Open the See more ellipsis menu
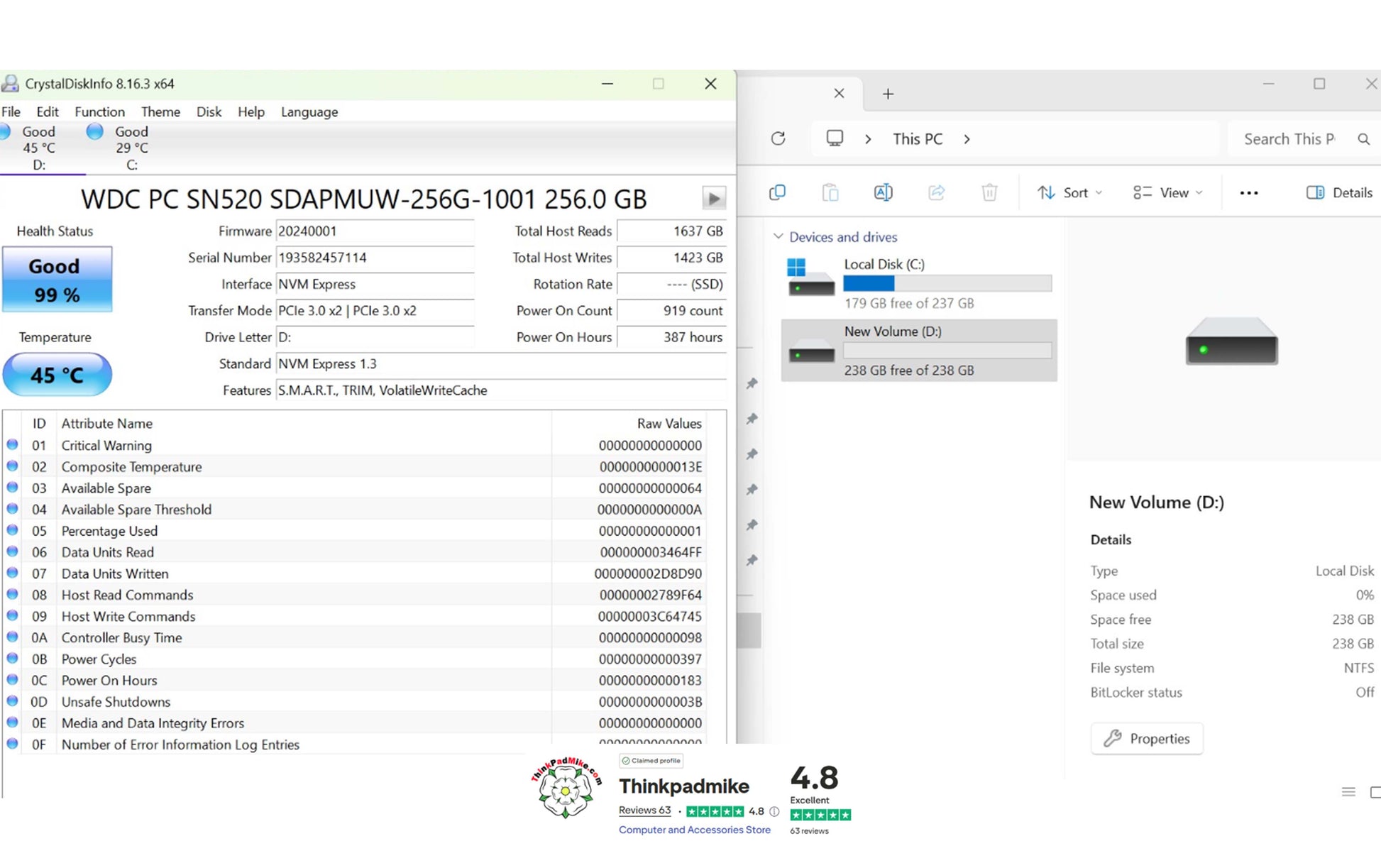Viewport: 1381px width, 868px height. [x=1249, y=193]
